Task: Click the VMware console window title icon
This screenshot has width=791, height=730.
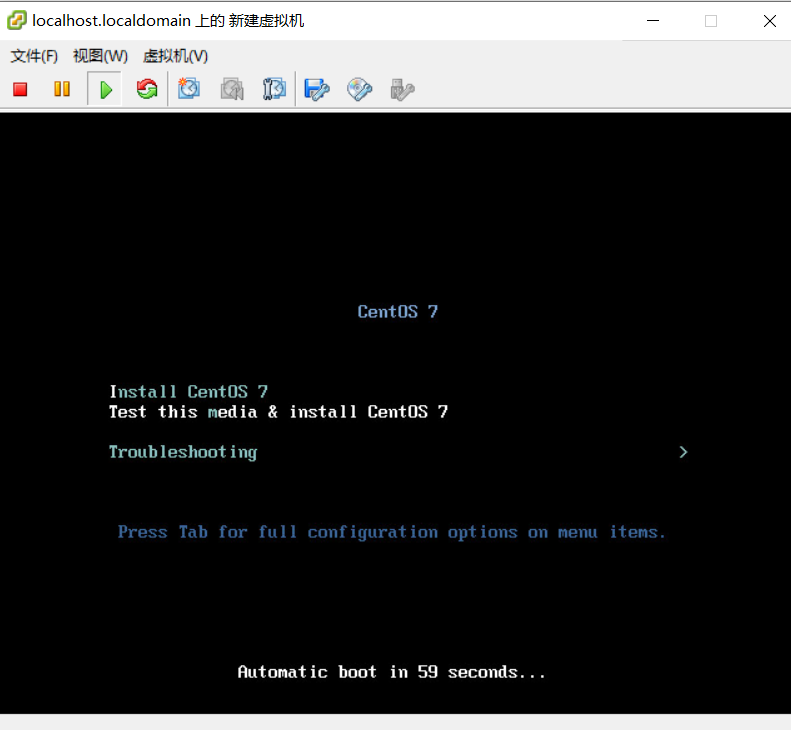Action: pos(16,21)
